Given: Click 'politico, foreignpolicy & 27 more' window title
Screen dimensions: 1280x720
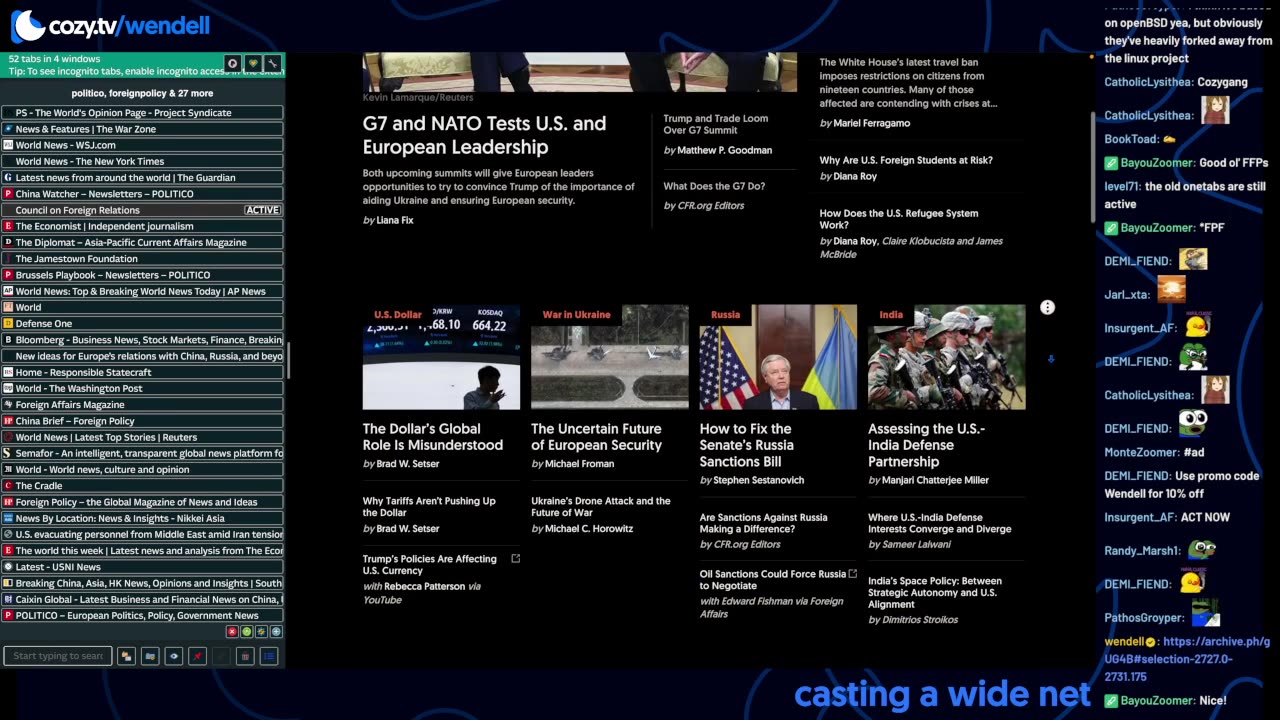Looking at the screenshot, I should [x=142, y=93].
